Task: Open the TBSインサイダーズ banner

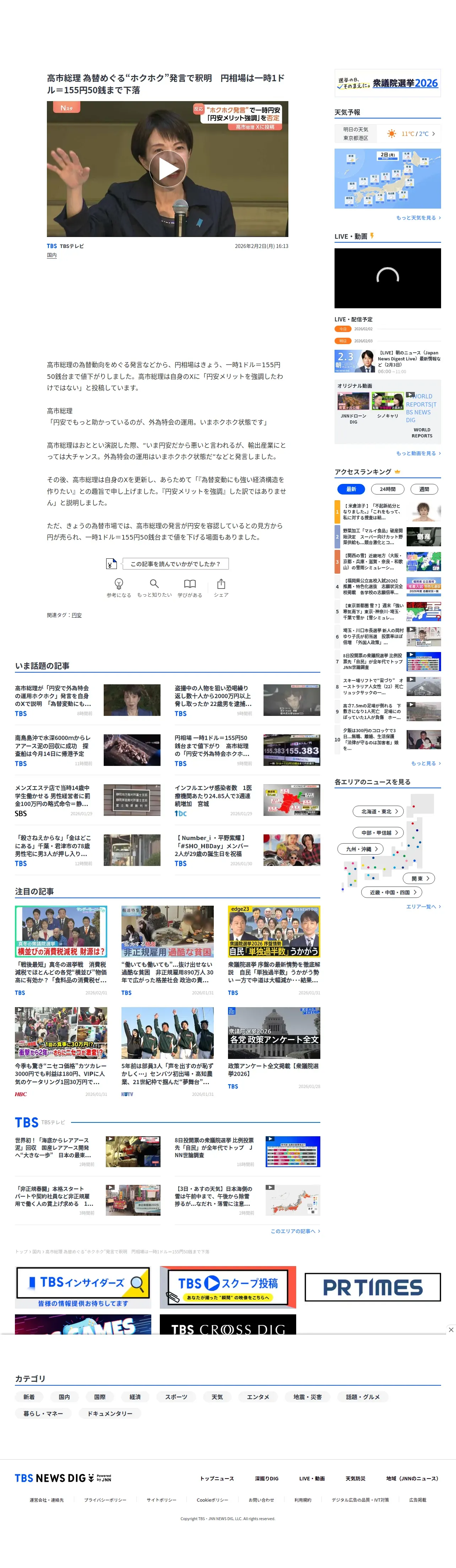Action: (83, 1287)
